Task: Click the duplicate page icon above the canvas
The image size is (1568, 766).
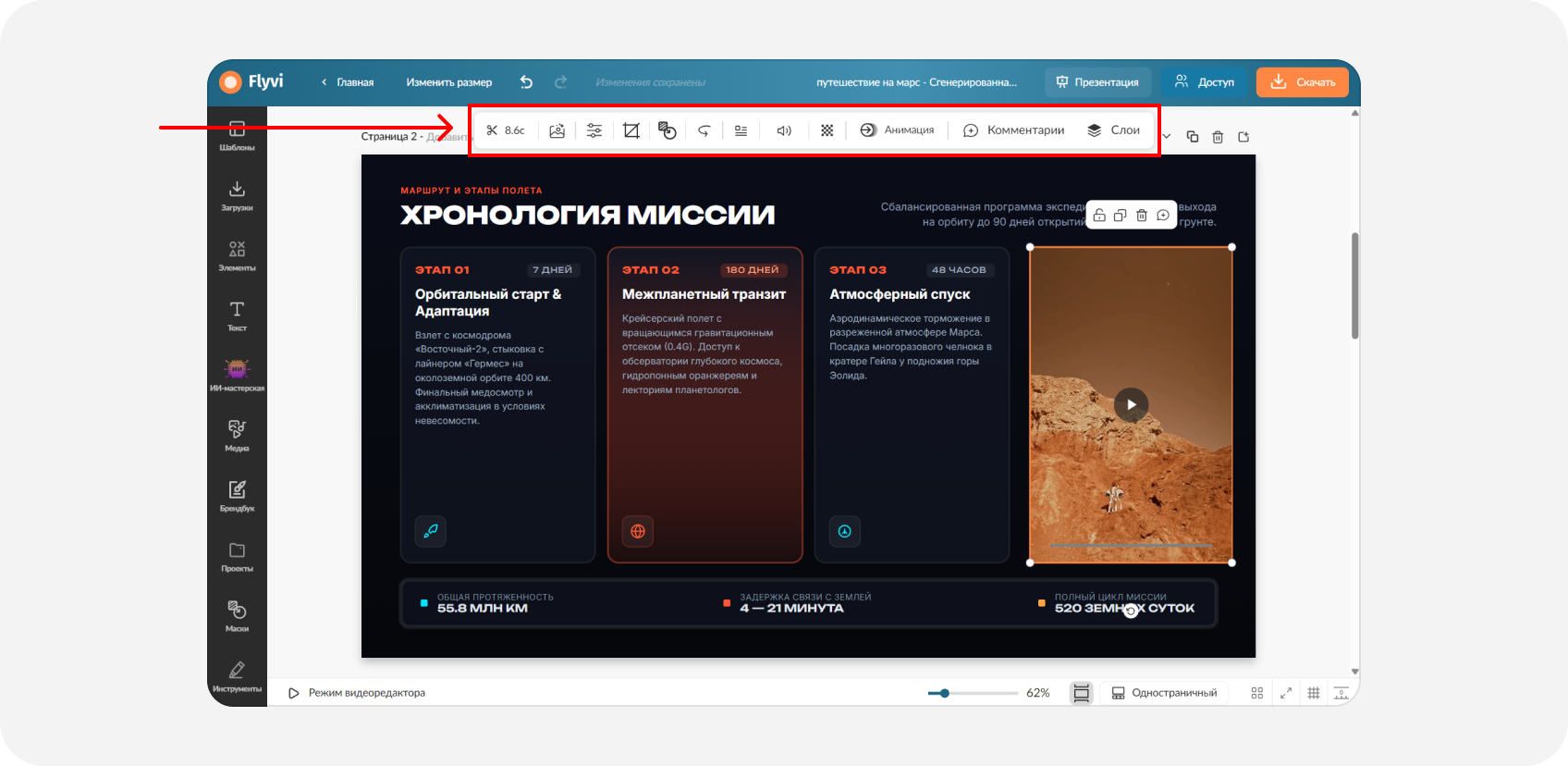Action: [1193, 137]
